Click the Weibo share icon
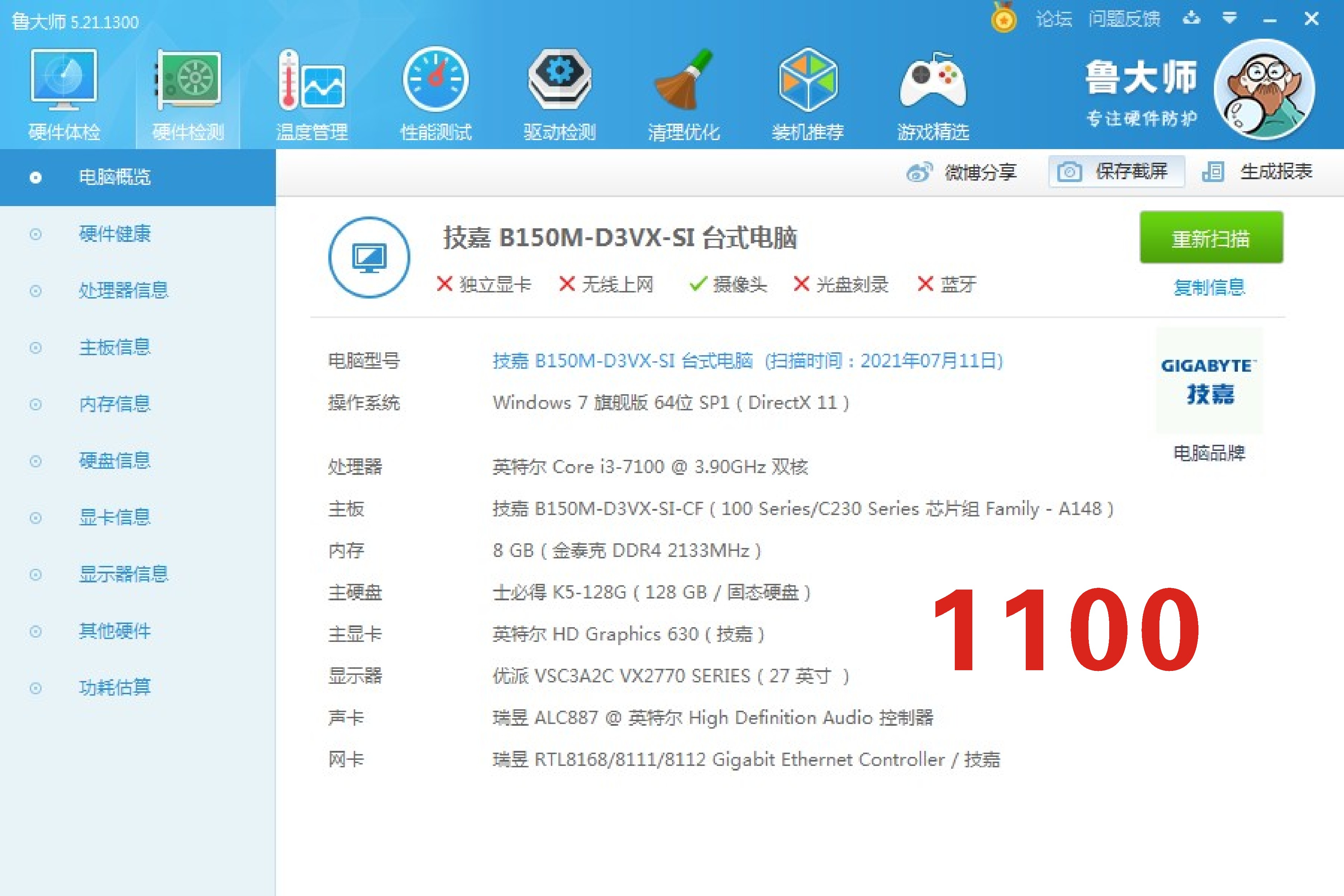The image size is (1344, 896). 919,172
